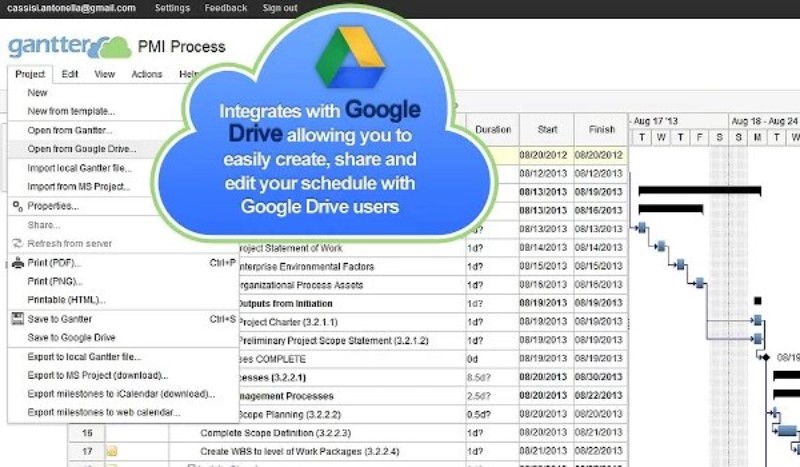Choose Import from MS Project...
Viewport: 800px width, 467px height.
tap(79, 187)
